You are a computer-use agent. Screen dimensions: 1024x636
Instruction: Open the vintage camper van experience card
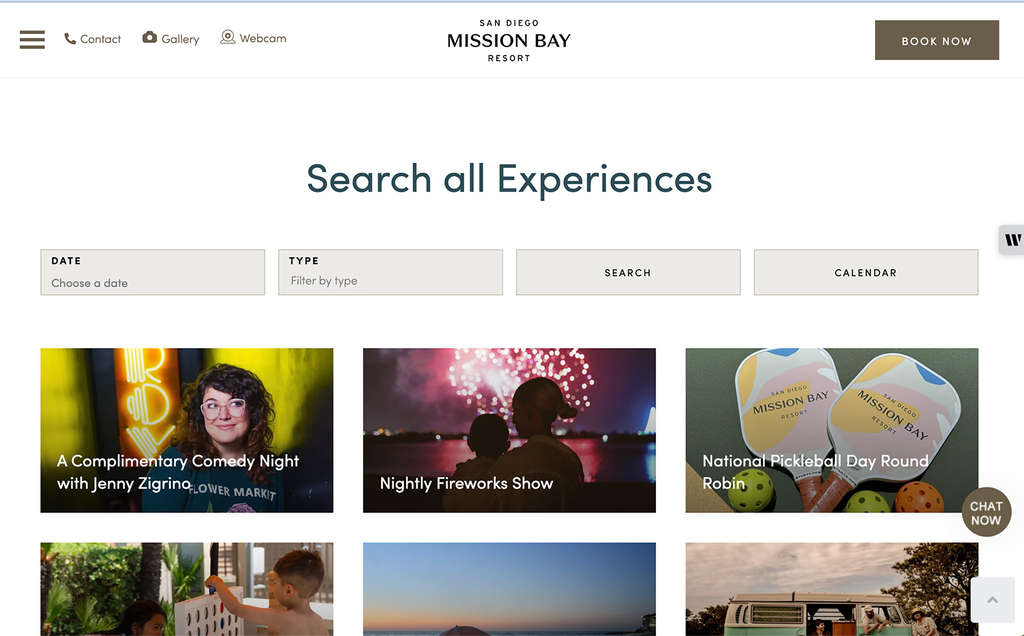[832, 589]
